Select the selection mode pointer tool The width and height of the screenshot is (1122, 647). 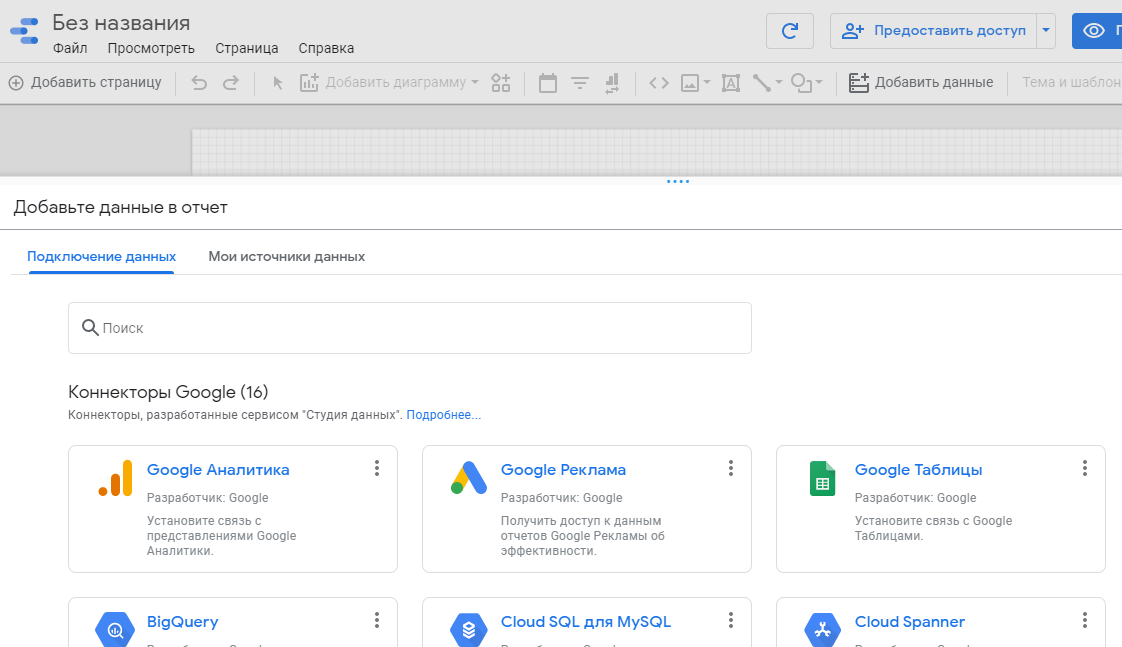point(278,83)
